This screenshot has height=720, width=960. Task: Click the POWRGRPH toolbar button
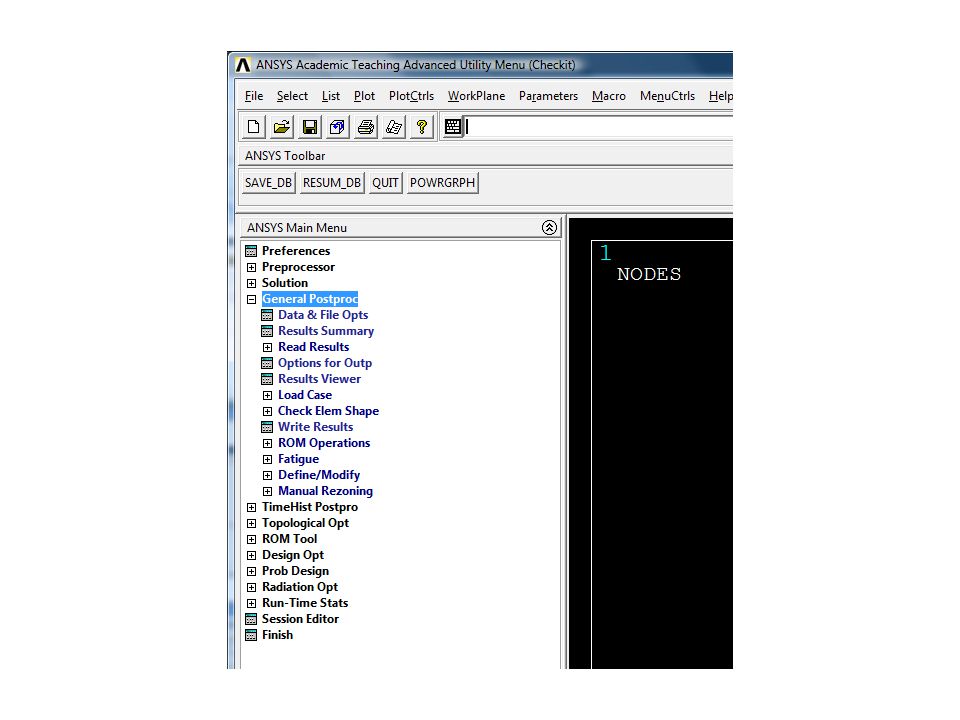(442, 182)
